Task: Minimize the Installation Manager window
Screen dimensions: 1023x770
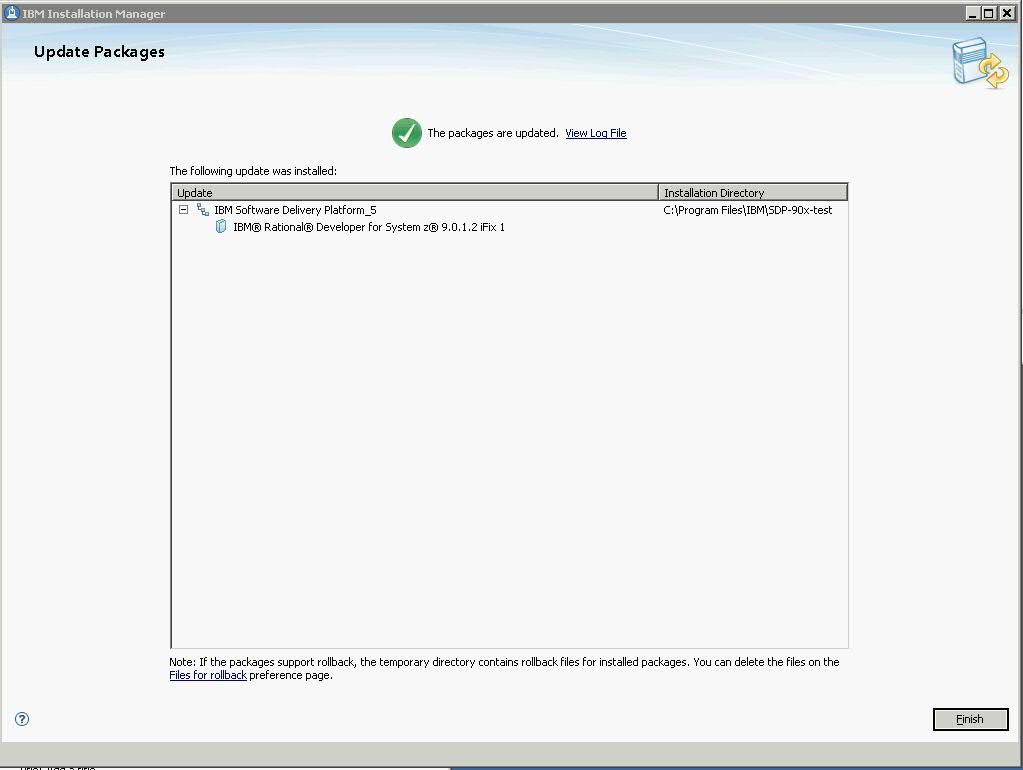Action: point(972,13)
